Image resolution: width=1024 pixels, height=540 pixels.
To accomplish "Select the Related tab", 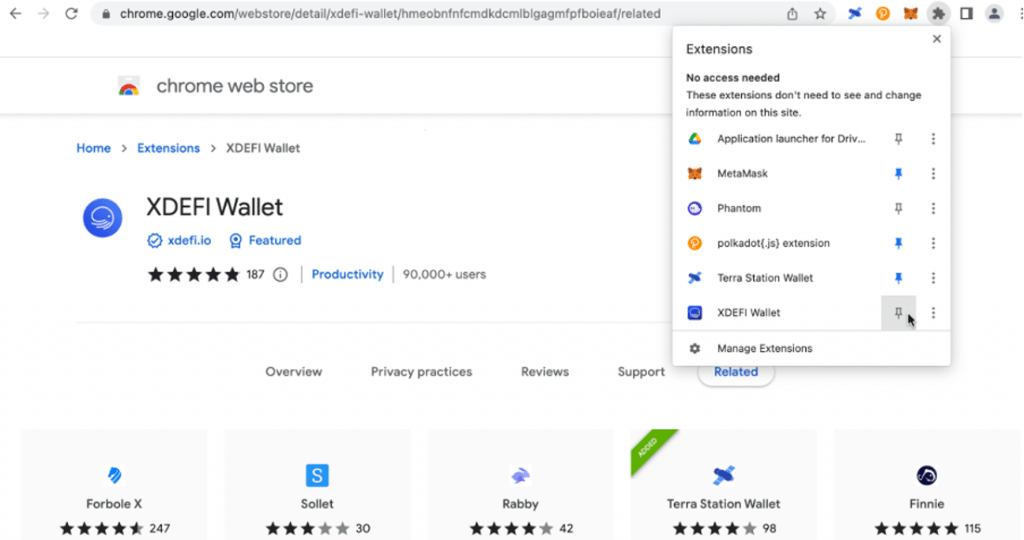I will [x=736, y=372].
